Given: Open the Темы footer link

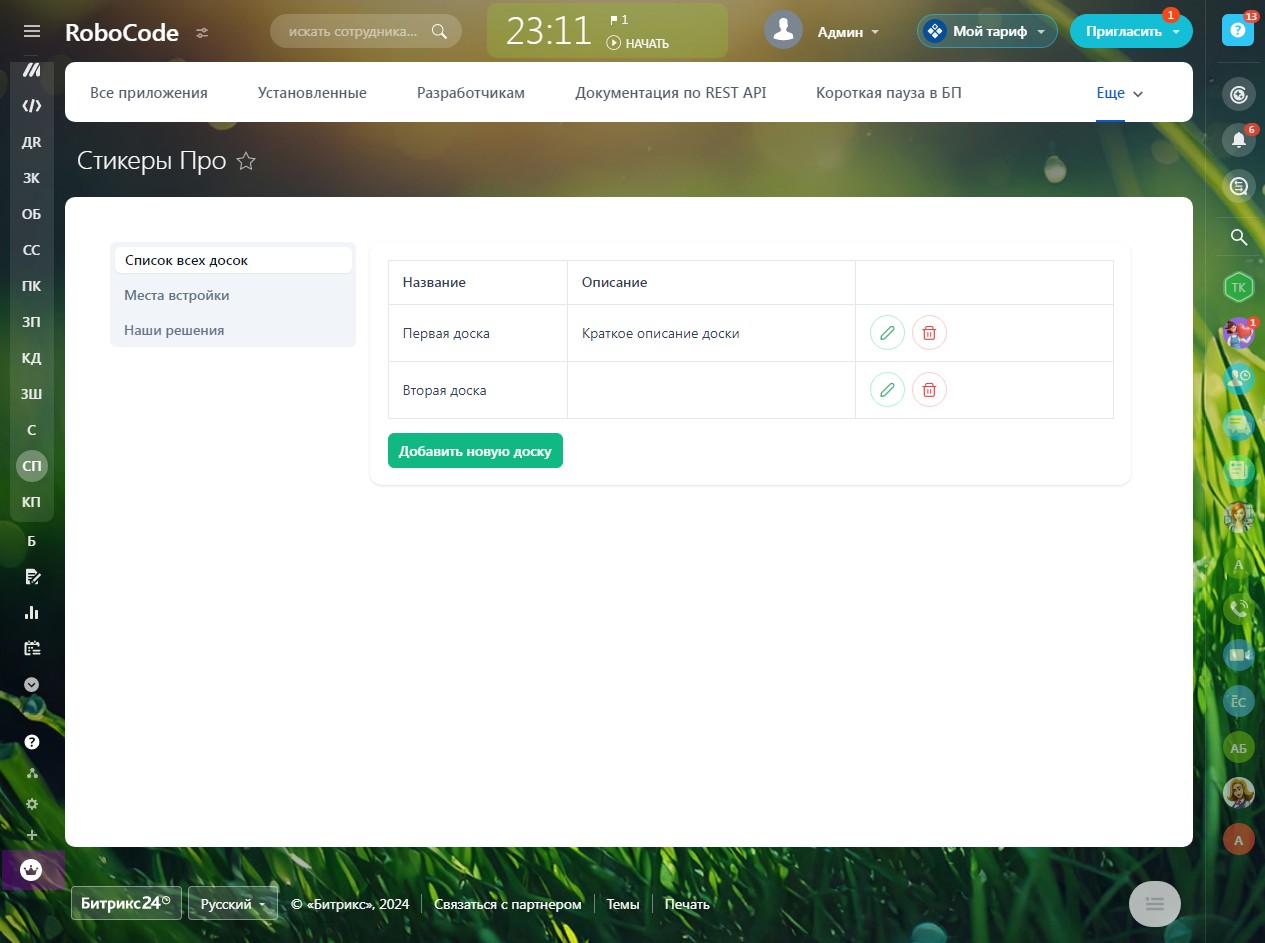Looking at the screenshot, I should 623,904.
